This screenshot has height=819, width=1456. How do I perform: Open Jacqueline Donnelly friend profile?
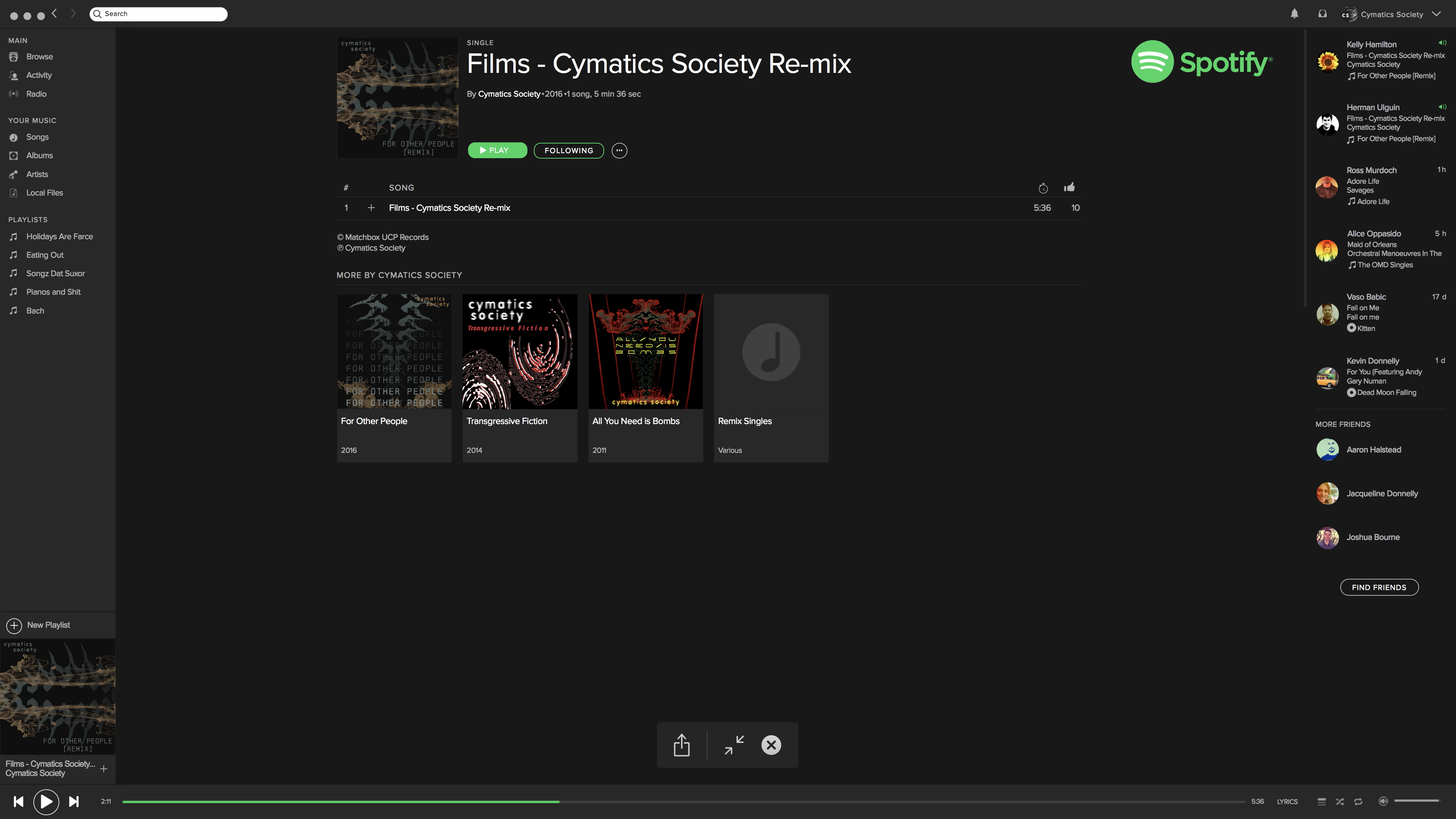(1367, 493)
